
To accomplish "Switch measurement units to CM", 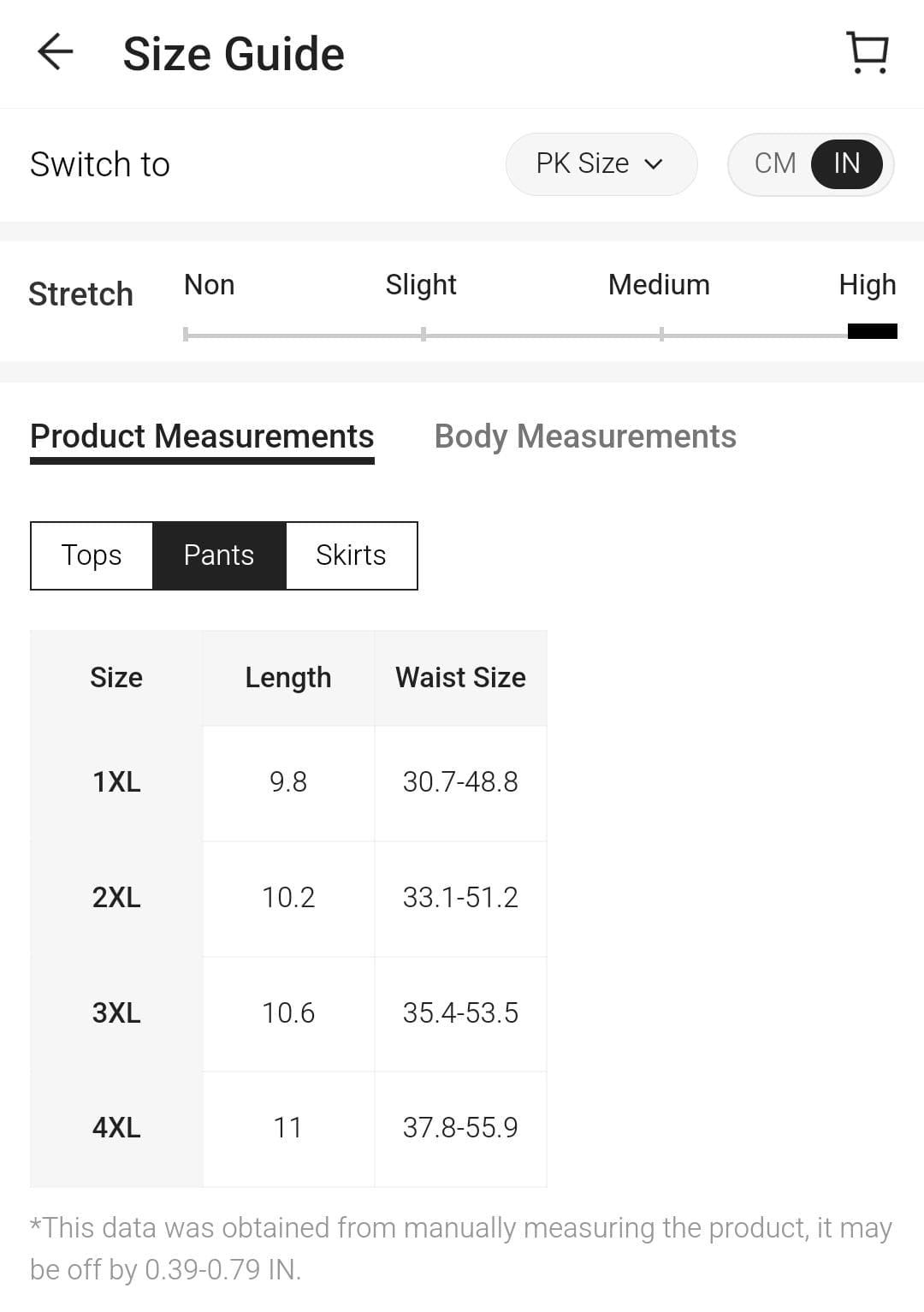I will [x=775, y=163].
